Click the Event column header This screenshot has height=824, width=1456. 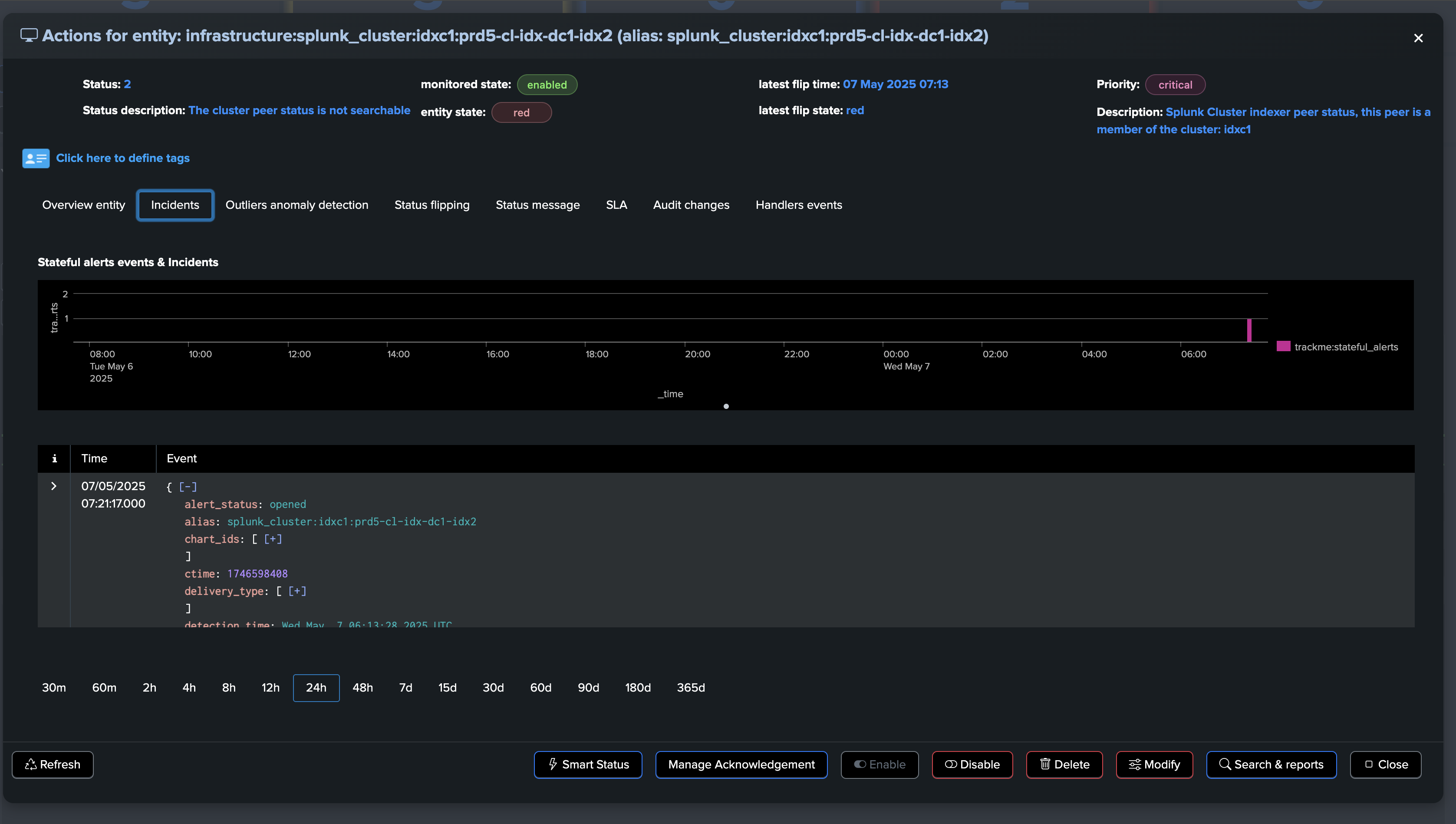pyautogui.click(x=181, y=458)
